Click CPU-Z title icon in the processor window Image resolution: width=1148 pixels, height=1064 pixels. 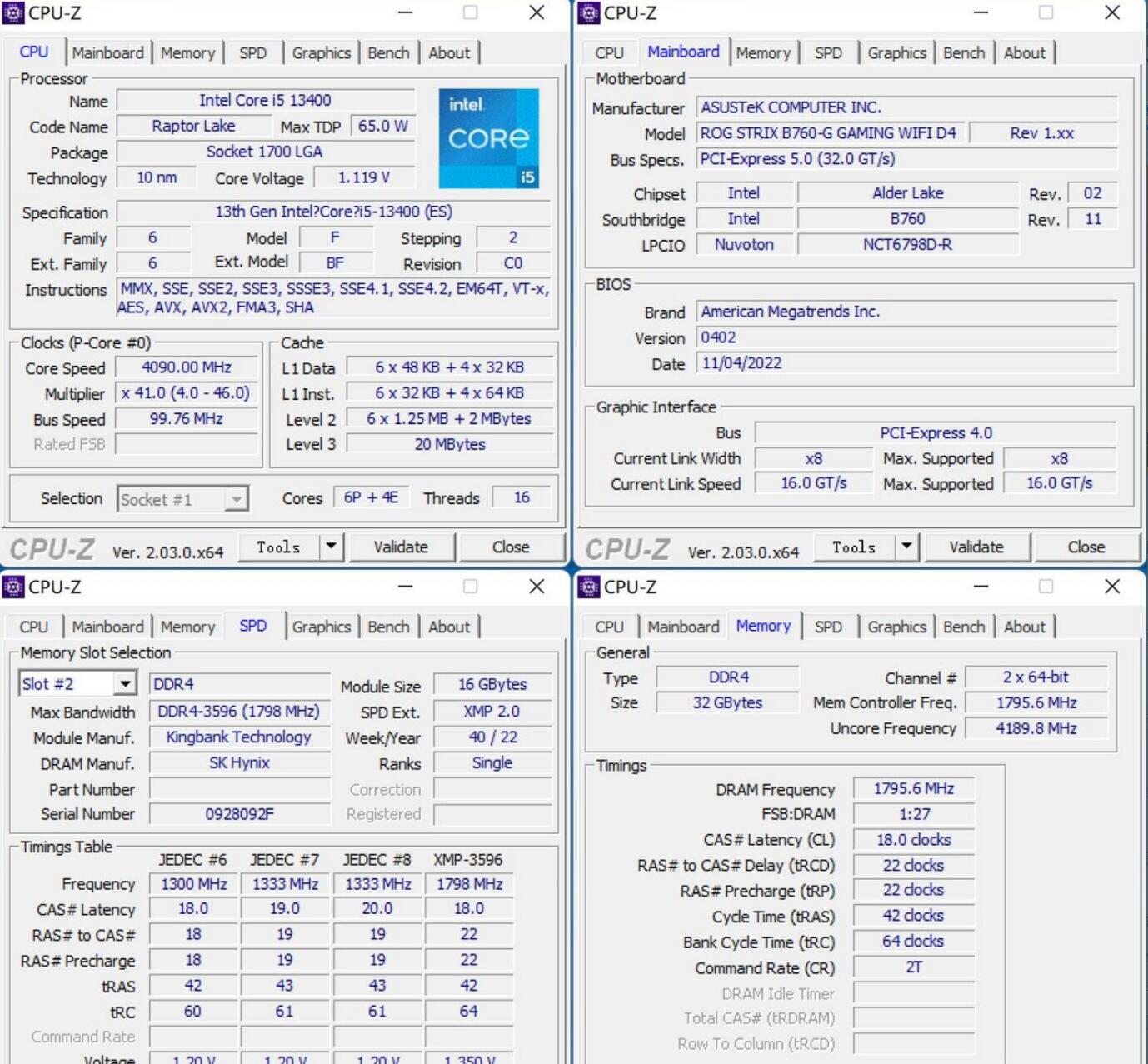click(13, 12)
